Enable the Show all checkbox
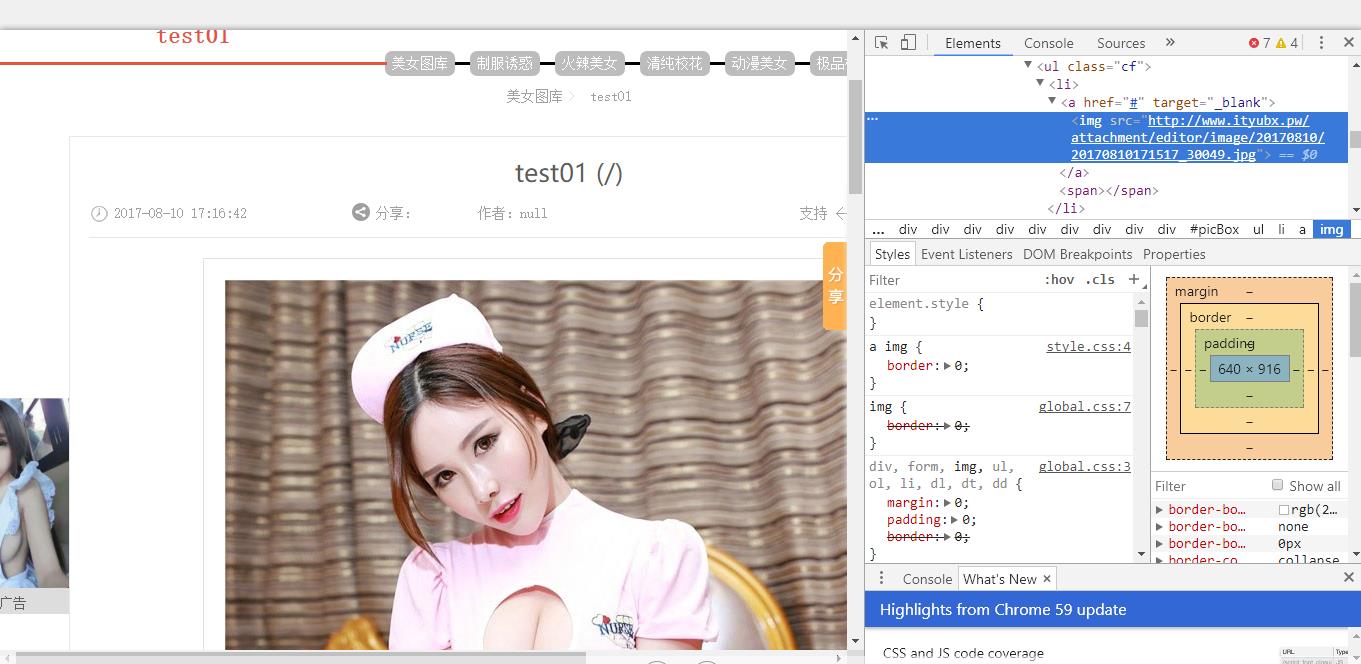This screenshot has width=1361, height=664. point(1277,485)
